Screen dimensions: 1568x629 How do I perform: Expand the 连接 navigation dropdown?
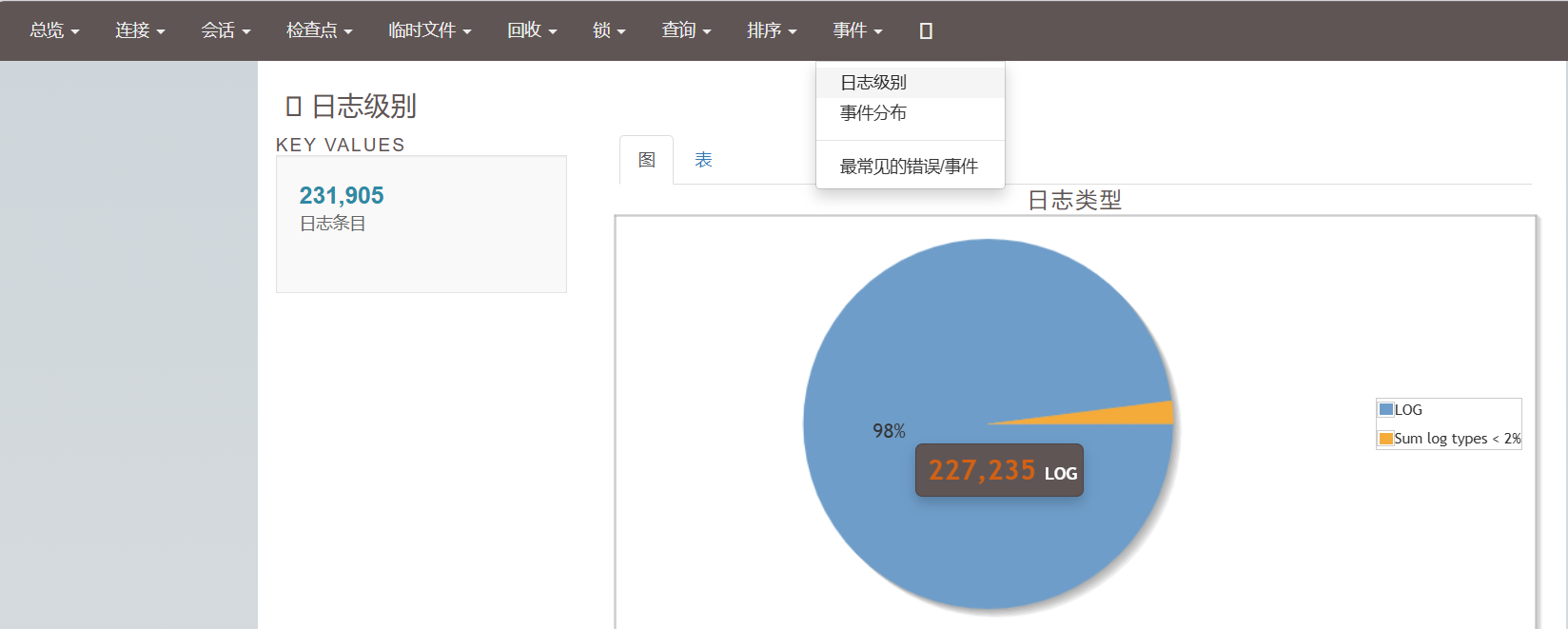click(140, 30)
